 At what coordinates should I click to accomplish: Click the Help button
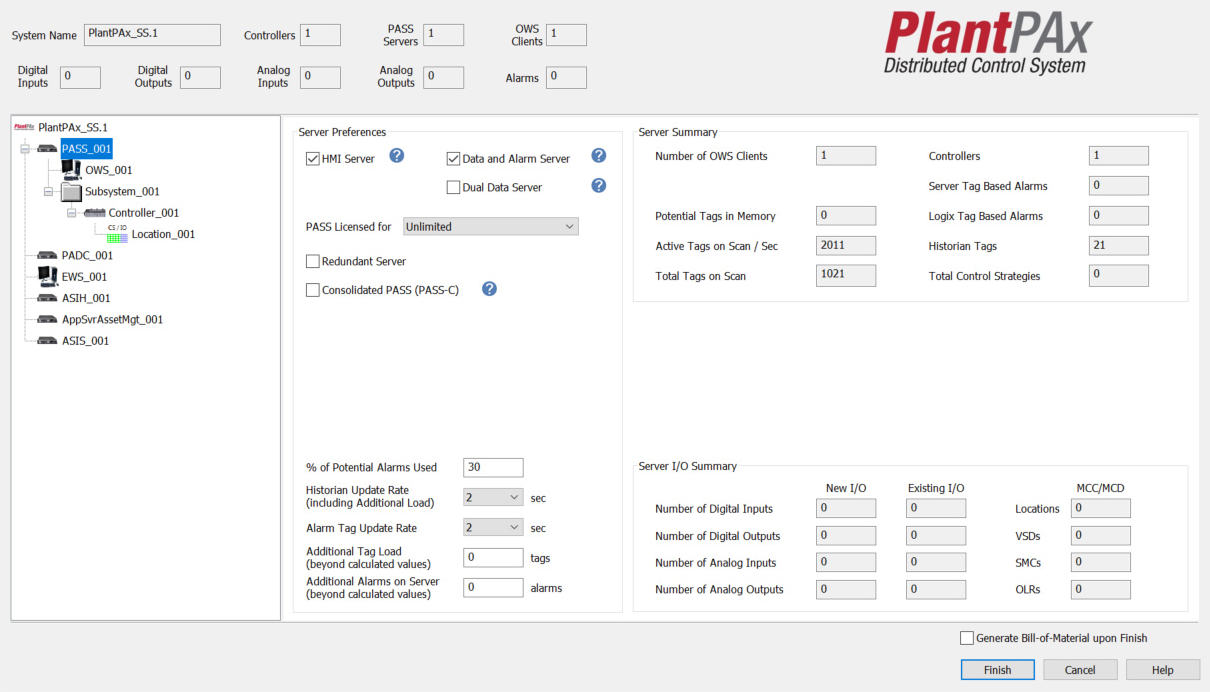click(1163, 670)
